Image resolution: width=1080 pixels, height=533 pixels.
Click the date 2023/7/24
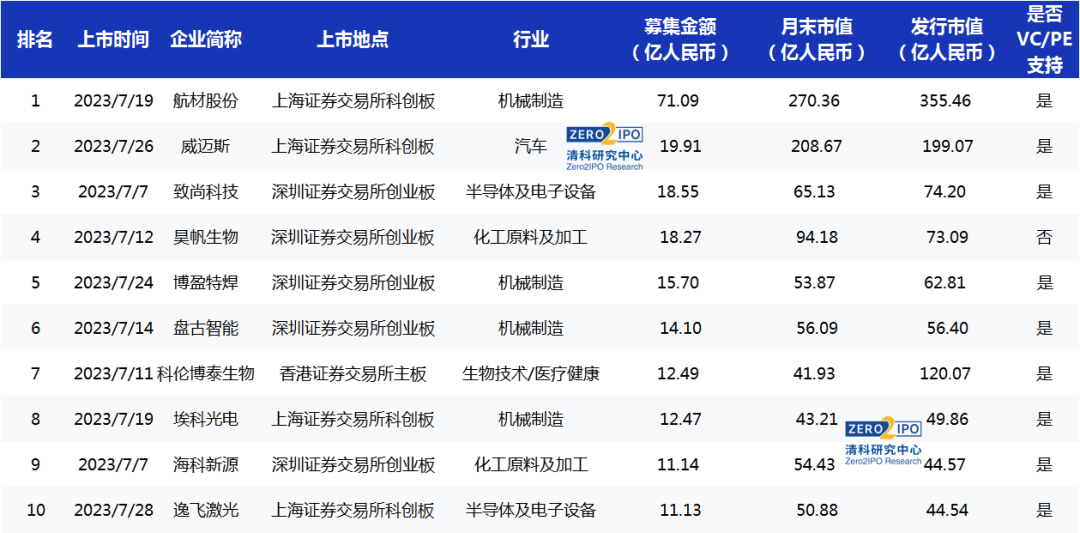114,283
